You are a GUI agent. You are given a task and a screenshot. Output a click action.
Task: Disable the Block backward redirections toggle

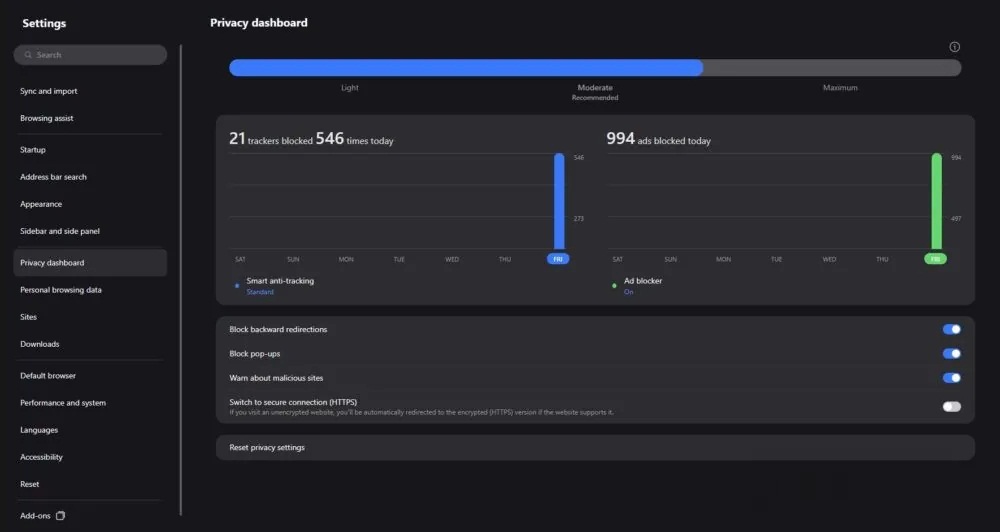[x=951, y=329]
